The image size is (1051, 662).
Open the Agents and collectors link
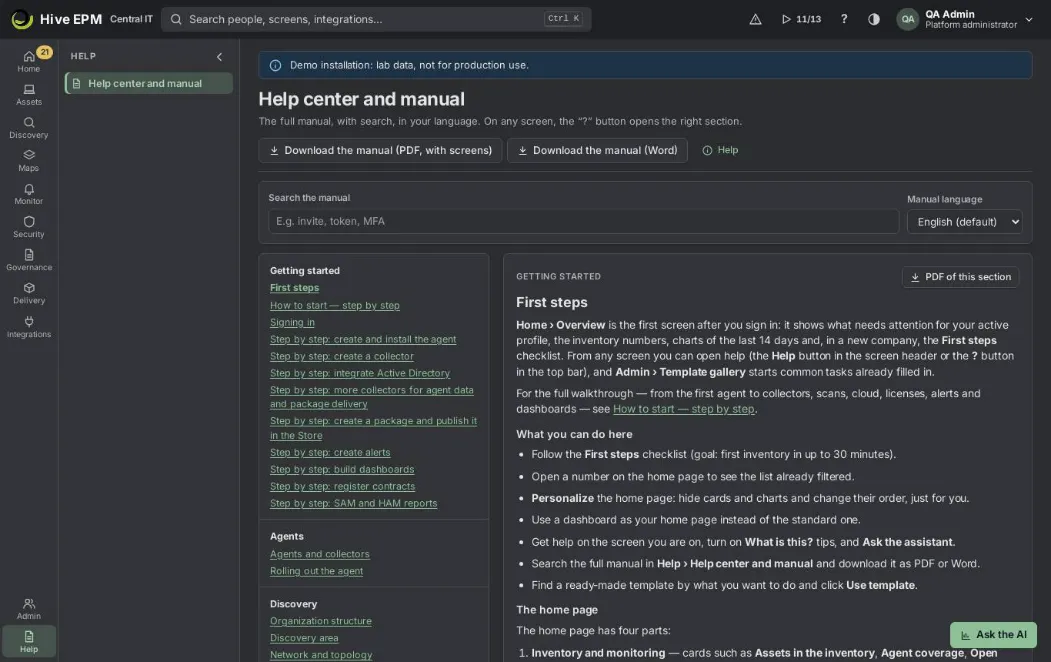click(x=320, y=554)
